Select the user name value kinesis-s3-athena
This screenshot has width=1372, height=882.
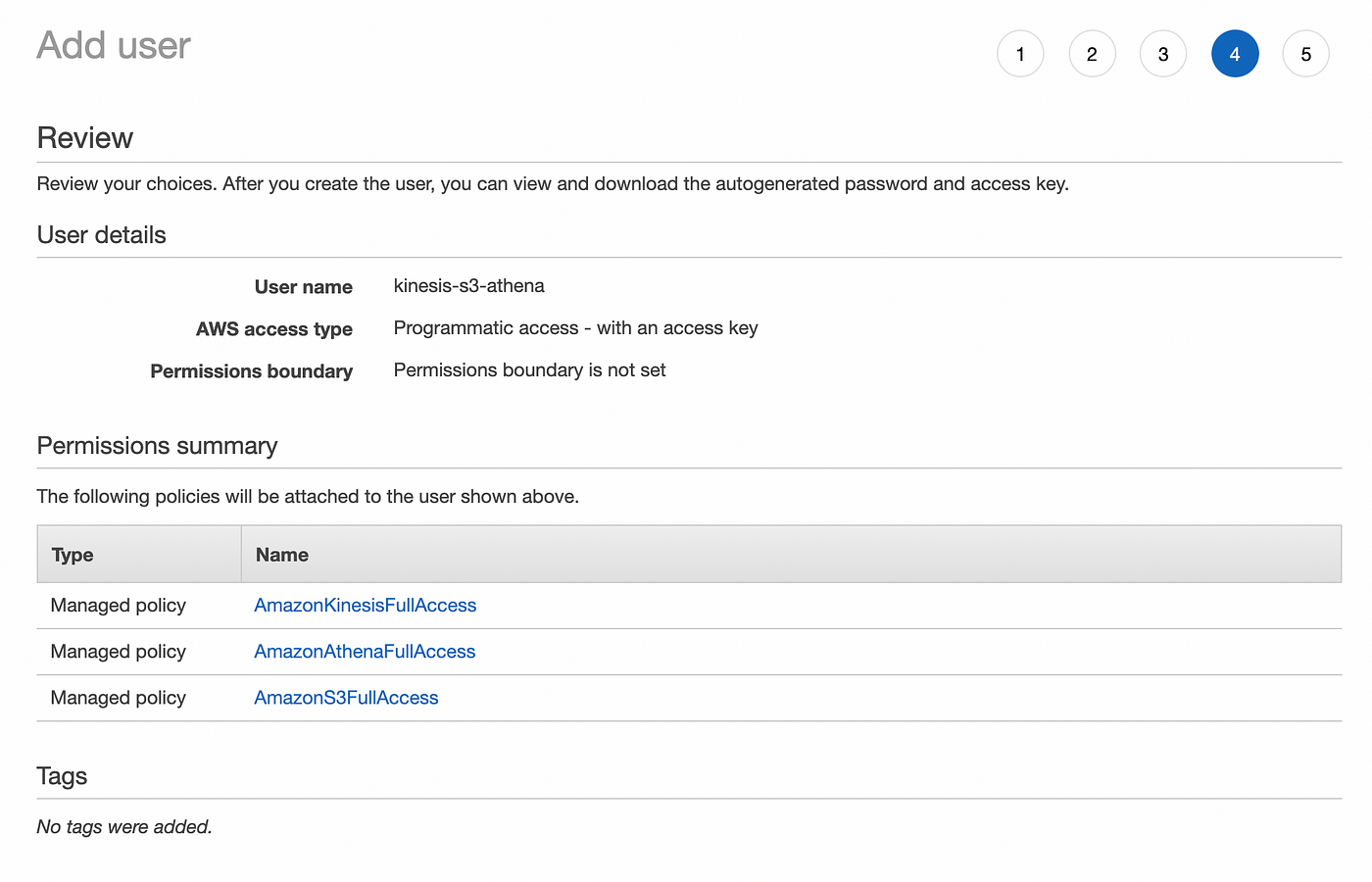coord(468,286)
